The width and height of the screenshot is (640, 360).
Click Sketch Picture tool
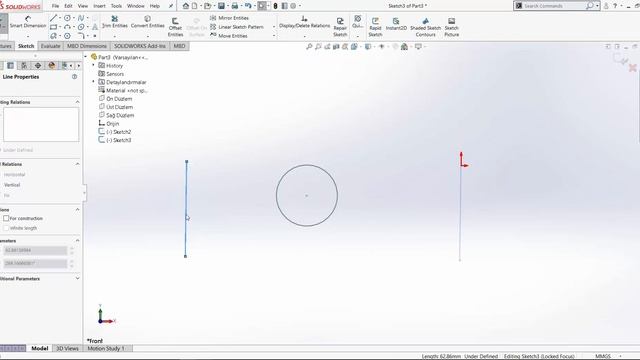pos(451,27)
